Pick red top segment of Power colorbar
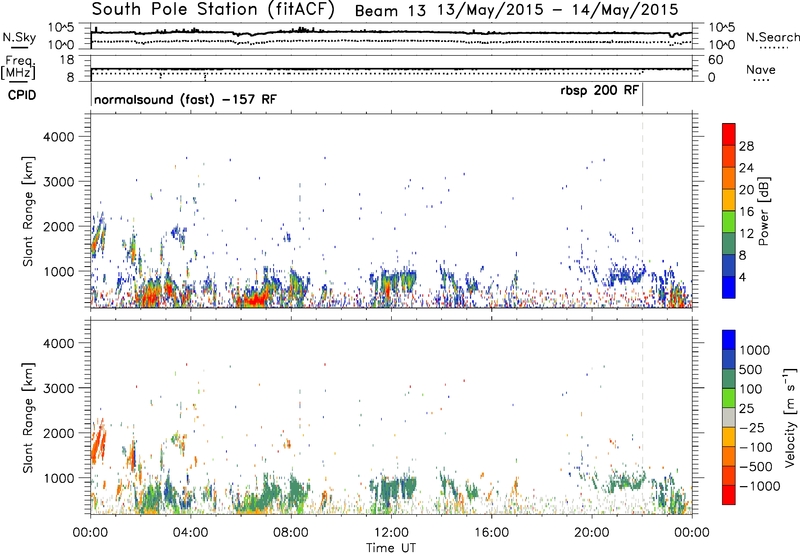 point(729,133)
